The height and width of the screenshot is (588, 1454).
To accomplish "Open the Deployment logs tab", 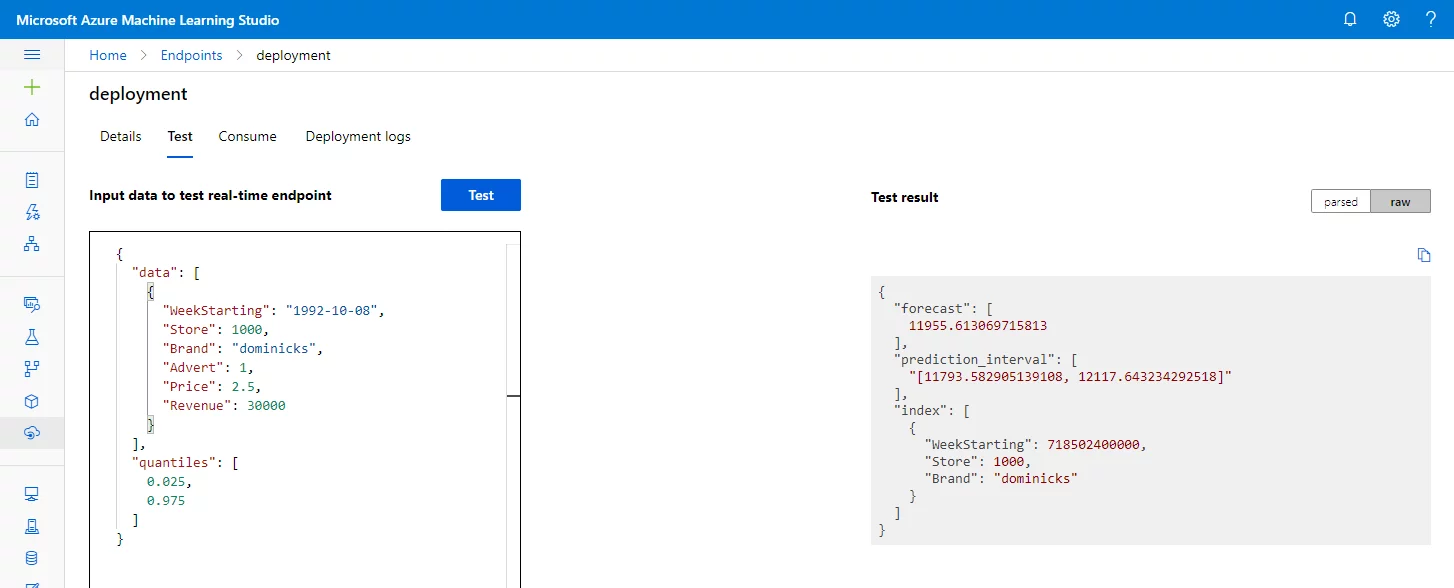I will pyautogui.click(x=358, y=136).
